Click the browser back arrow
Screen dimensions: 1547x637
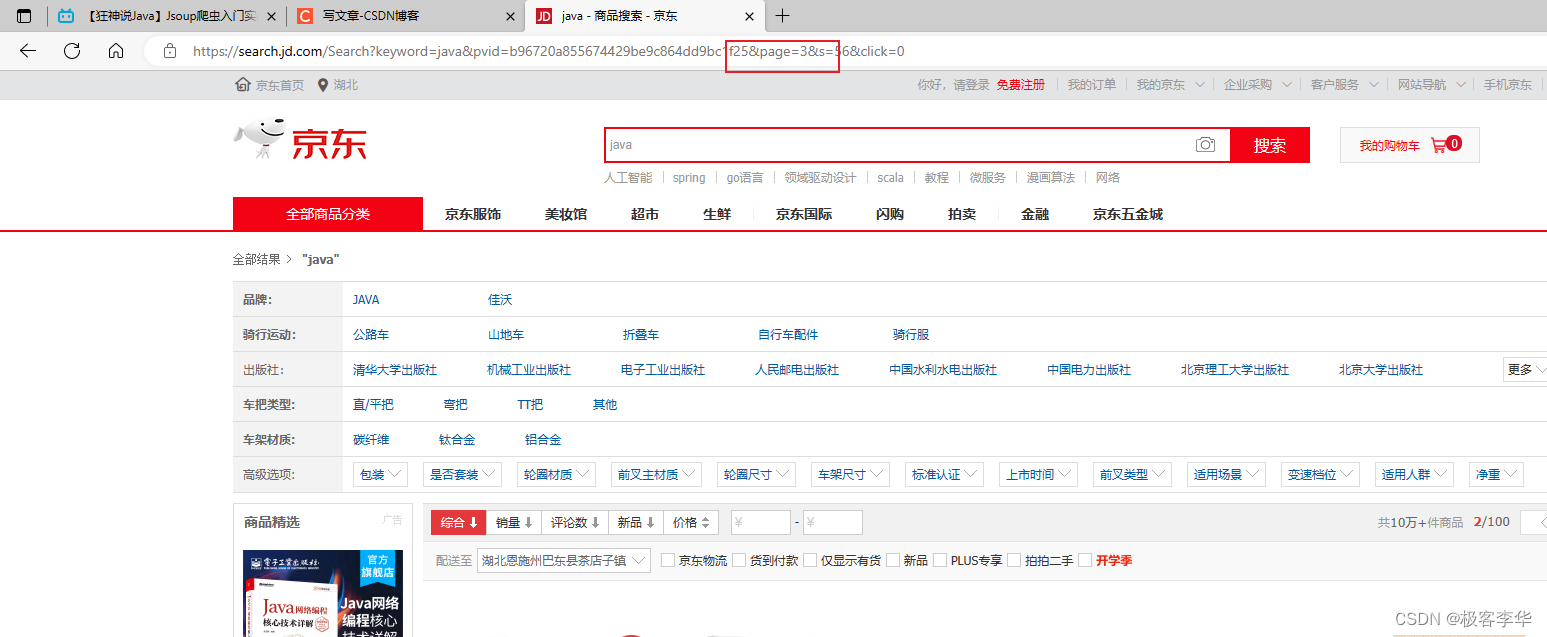click(x=28, y=51)
